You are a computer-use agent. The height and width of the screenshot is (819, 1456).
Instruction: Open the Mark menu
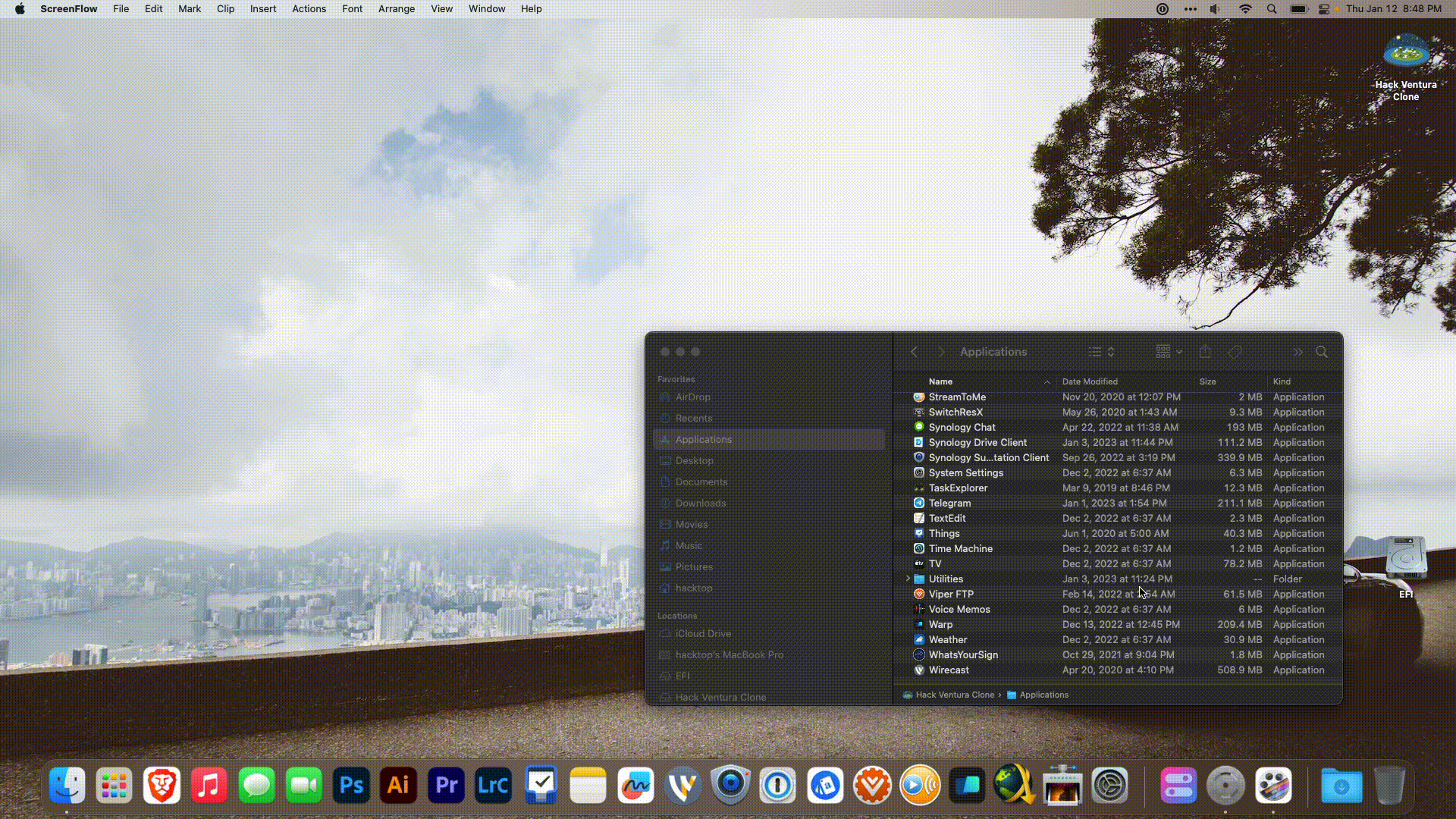(x=190, y=9)
